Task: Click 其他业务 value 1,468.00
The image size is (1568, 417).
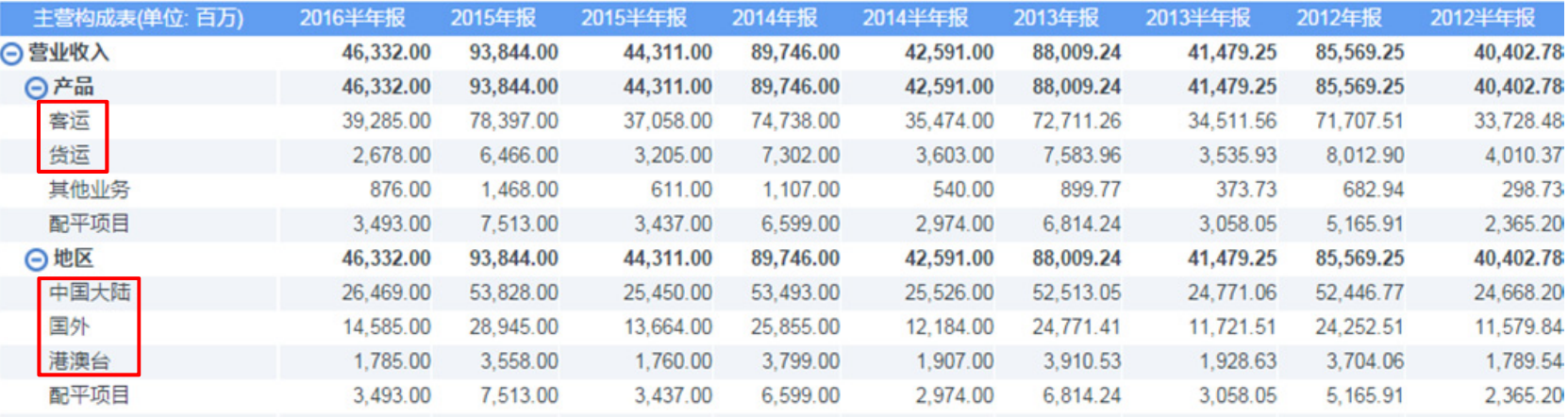Action: pyautogui.click(x=519, y=190)
